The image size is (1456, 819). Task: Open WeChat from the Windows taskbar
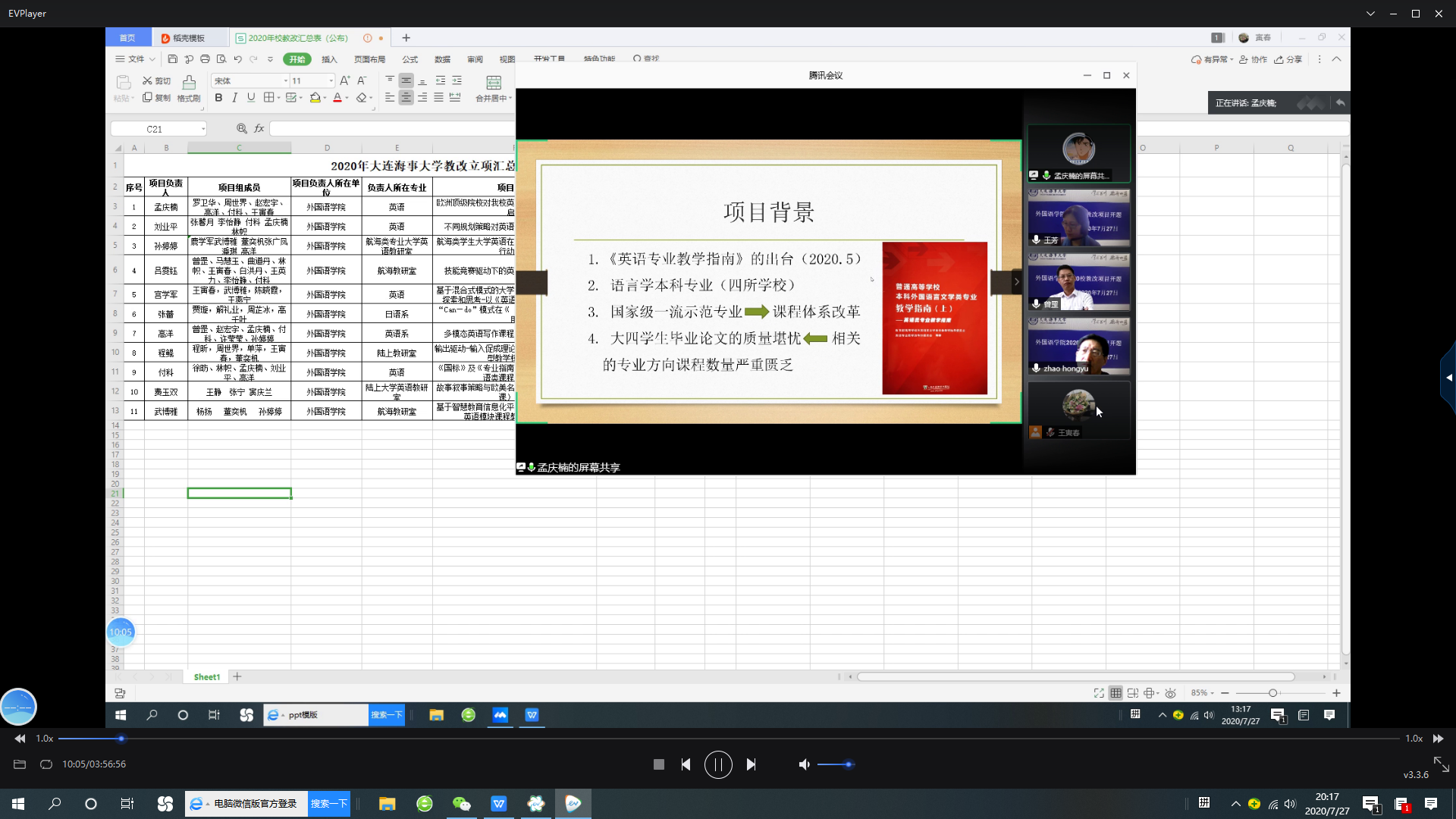click(x=461, y=804)
